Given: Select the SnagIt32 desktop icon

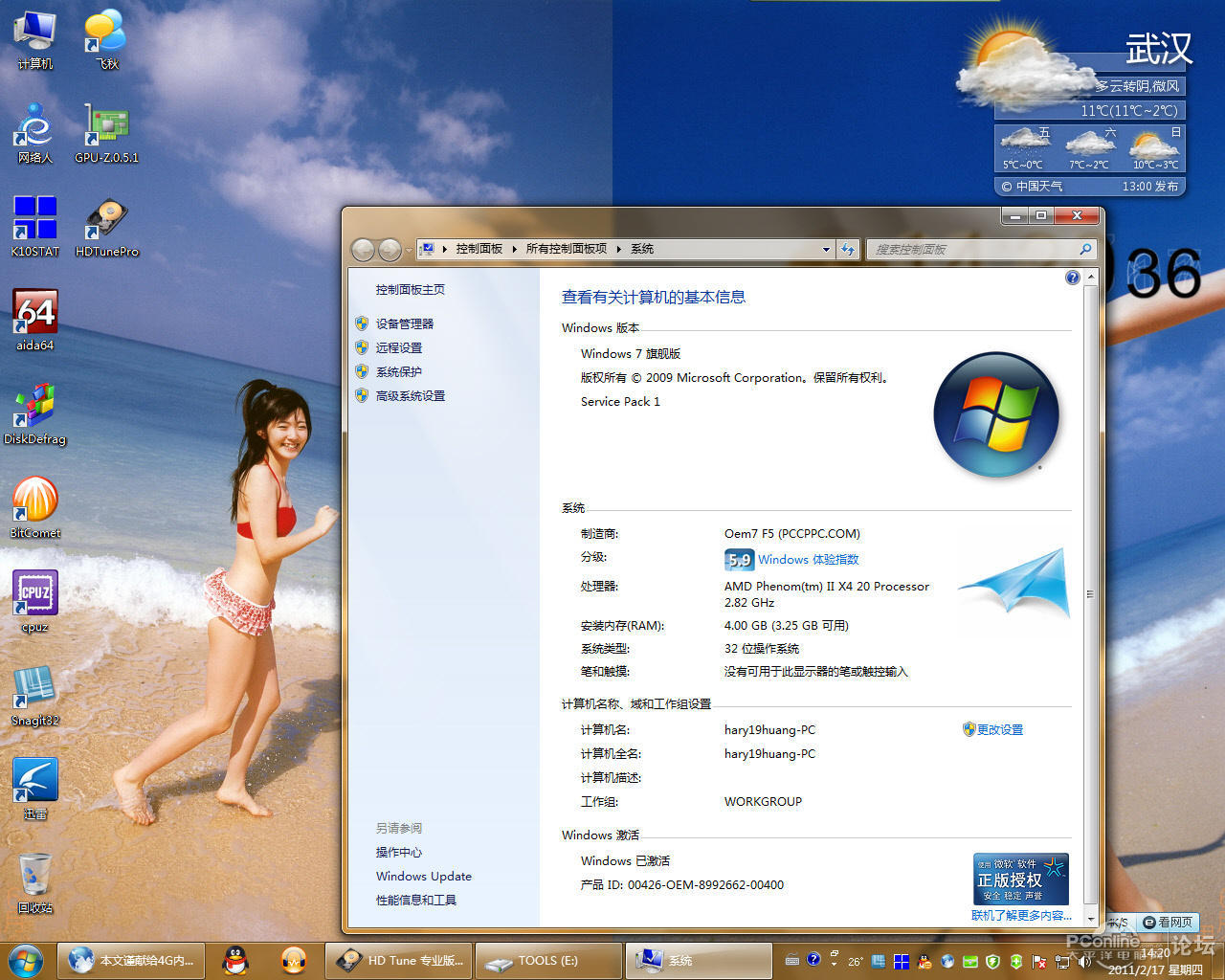Looking at the screenshot, I should coord(34,695).
